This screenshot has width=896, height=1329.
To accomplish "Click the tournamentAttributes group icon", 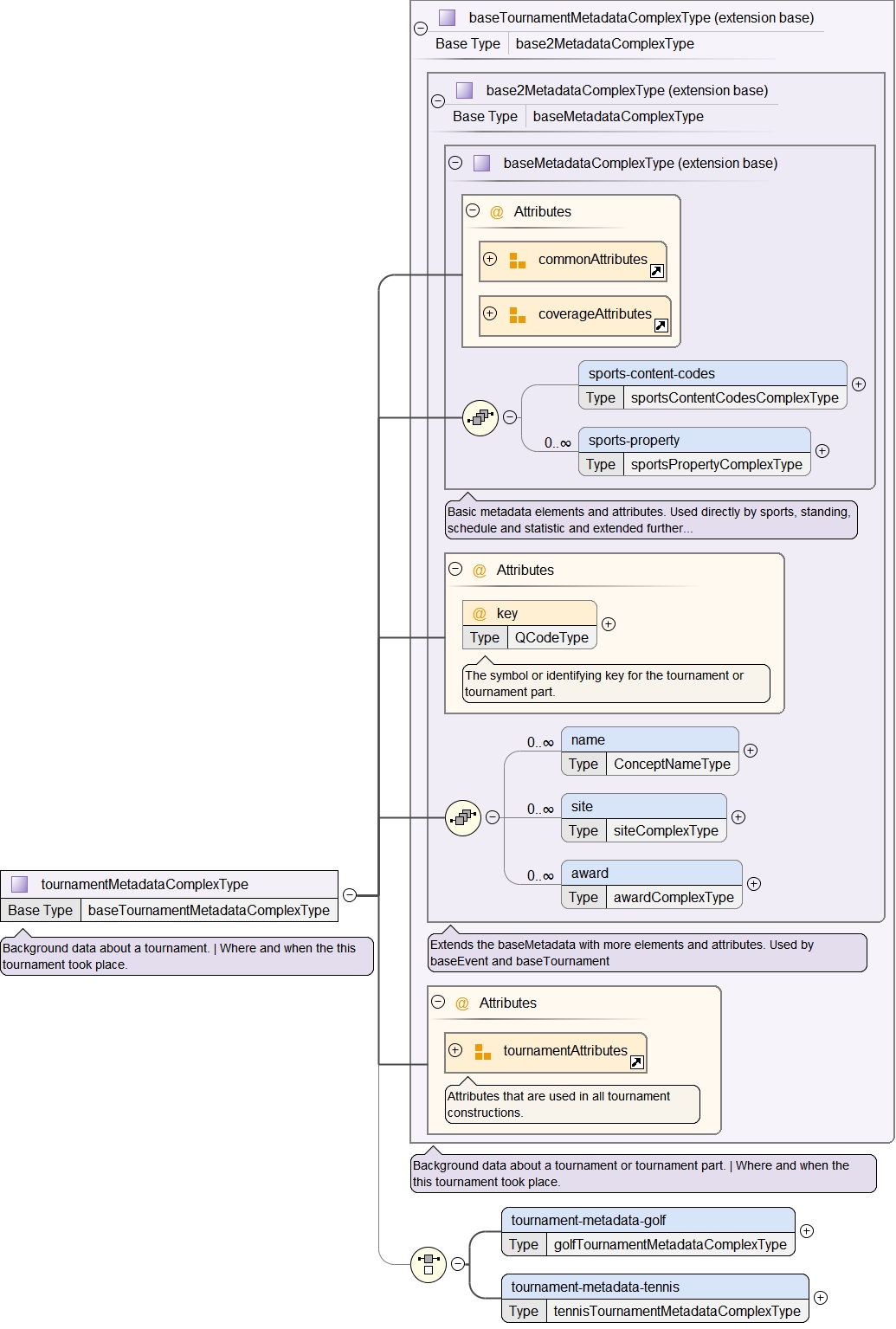I will tap(482, 1052).
